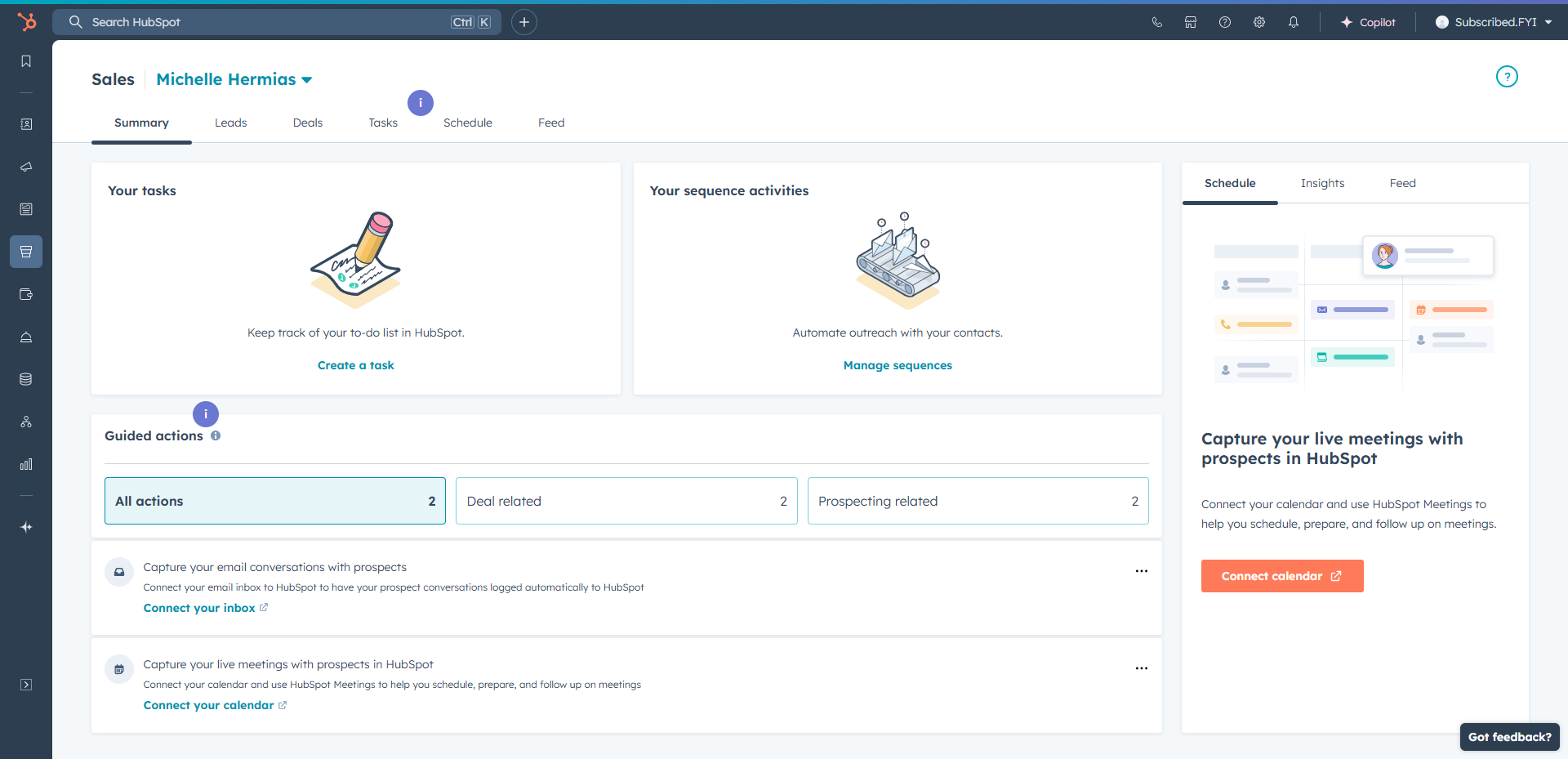The width and height of the screenshot is (1568, 759).
Task: Open the marketplace storefront icon
Action: pyautogui.click(x=1191, y=22)
